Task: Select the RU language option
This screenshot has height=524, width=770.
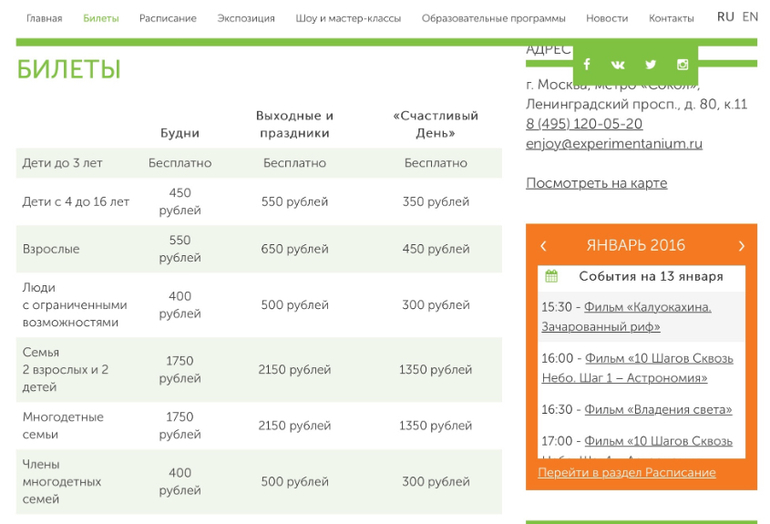Action: [725, 17]
